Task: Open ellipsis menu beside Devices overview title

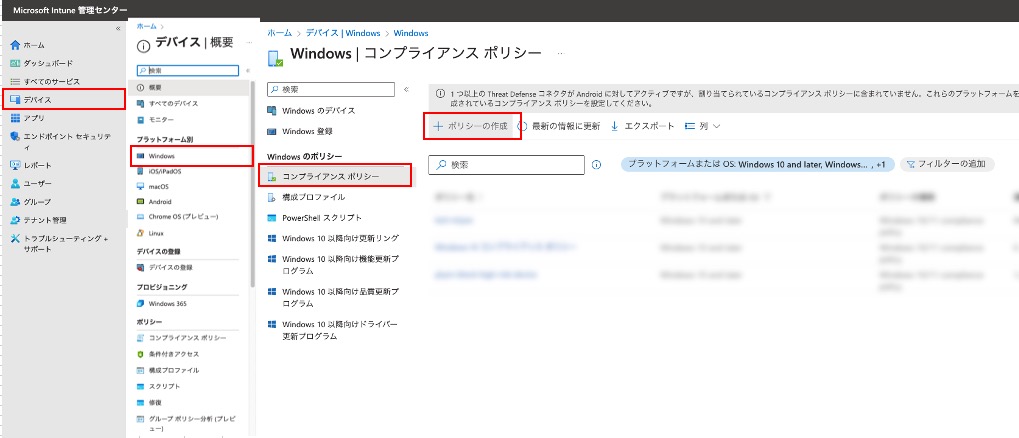Action: 249,43
